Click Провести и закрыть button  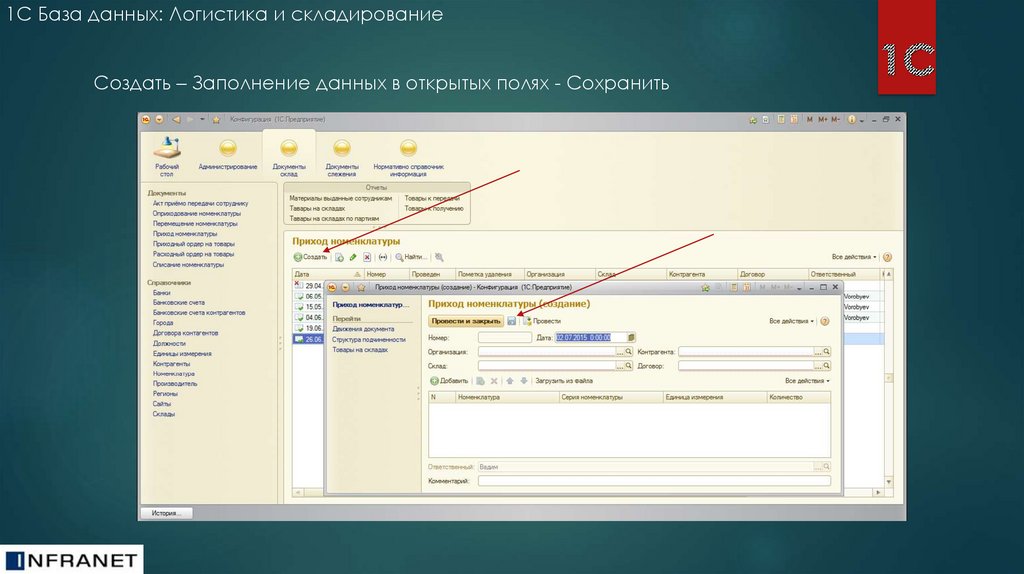coord(466,321)
